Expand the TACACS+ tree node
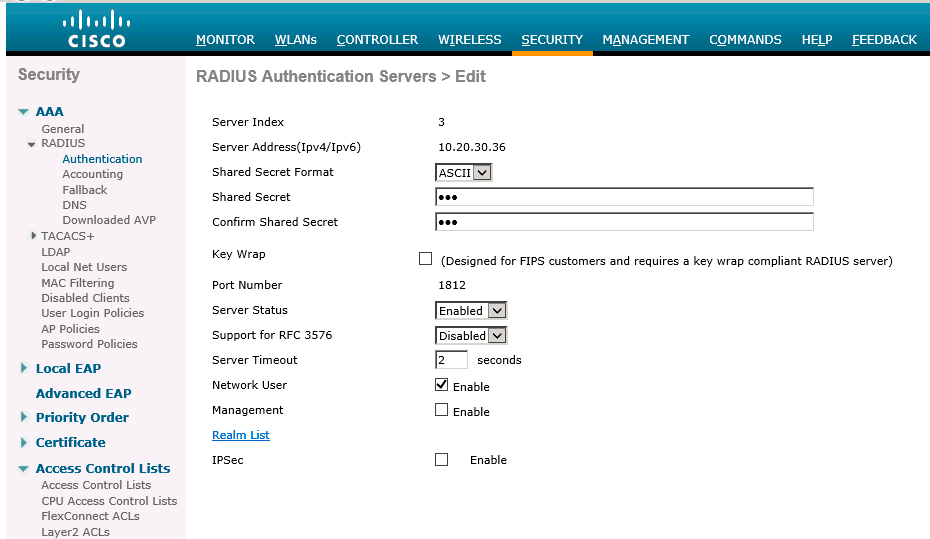 pyautogui.click(x=33, y=236)
